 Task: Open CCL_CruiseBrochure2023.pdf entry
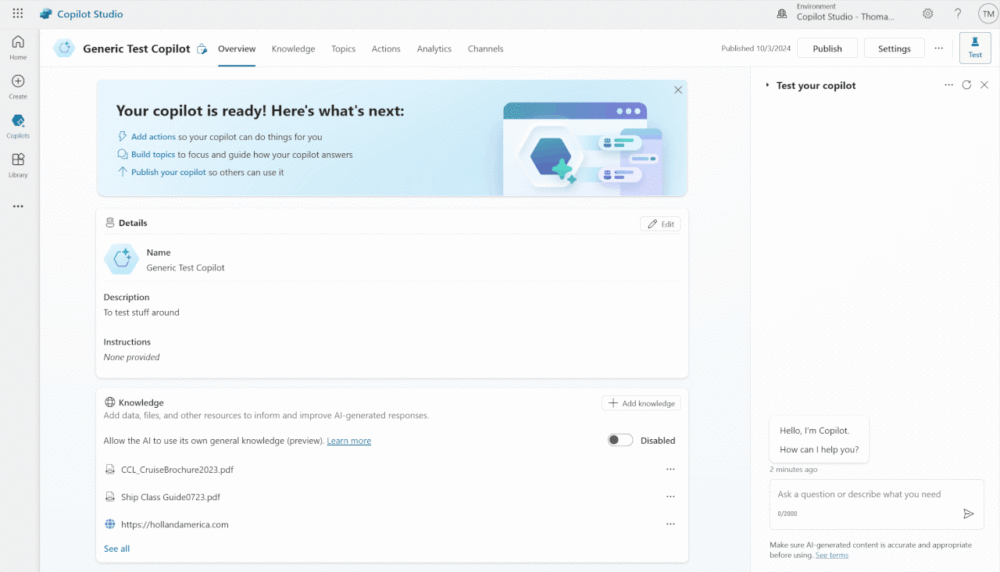177,469
